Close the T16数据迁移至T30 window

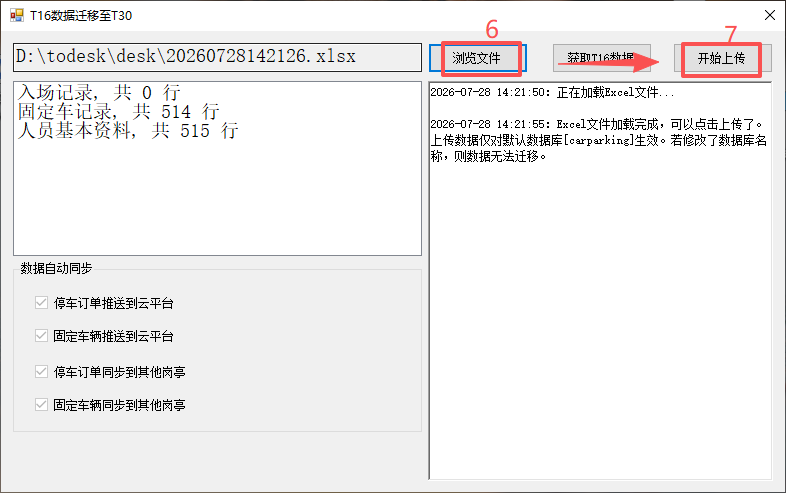point(770,15)
